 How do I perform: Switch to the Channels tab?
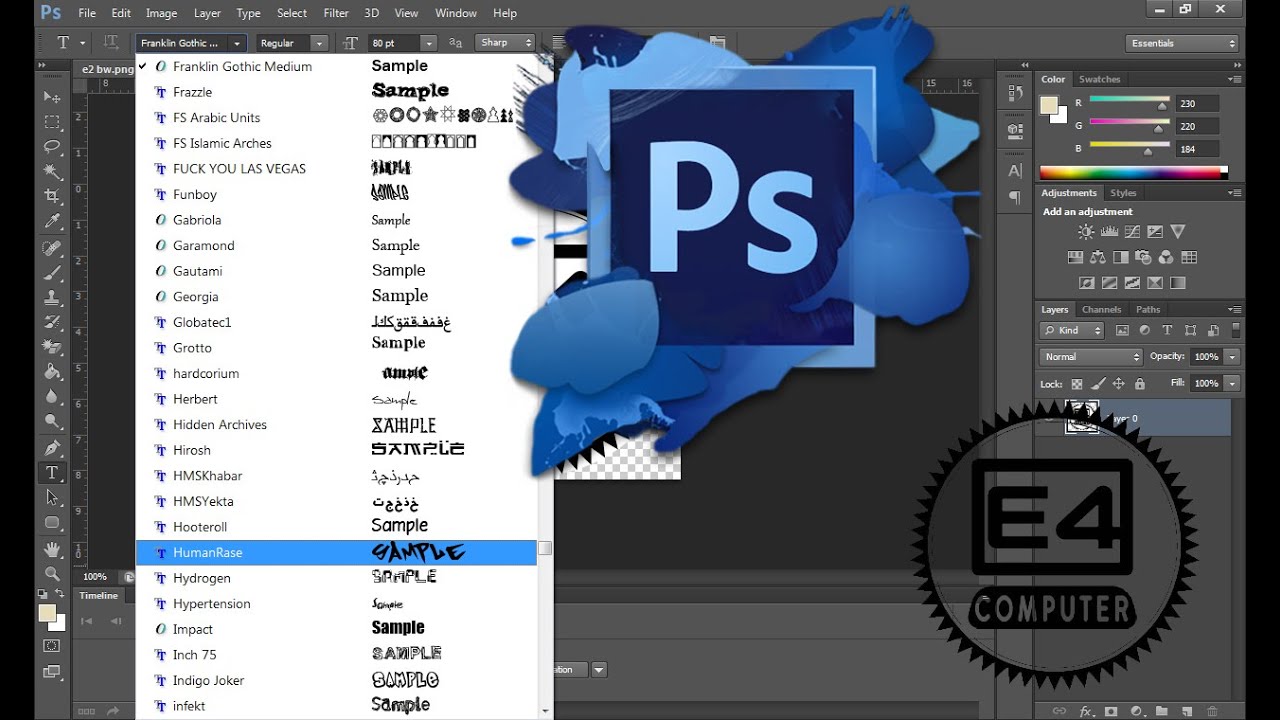click(x=1101, y=309)
